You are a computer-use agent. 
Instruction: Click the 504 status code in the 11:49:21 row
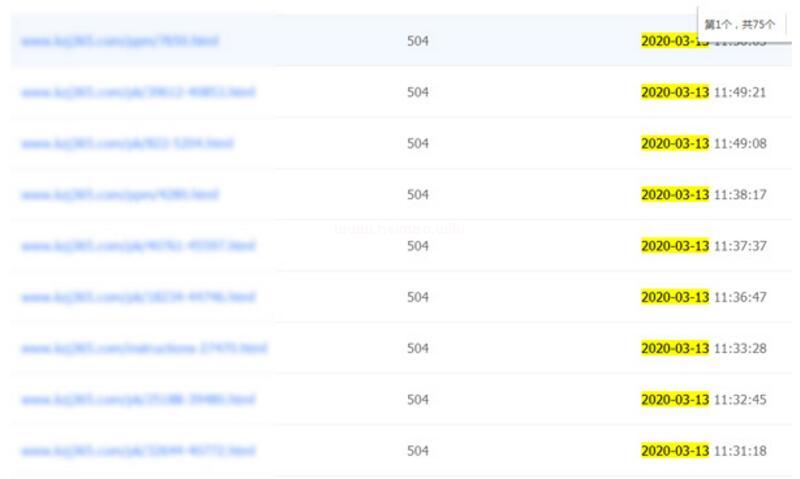pyautogui.click(x=417, y=92)
